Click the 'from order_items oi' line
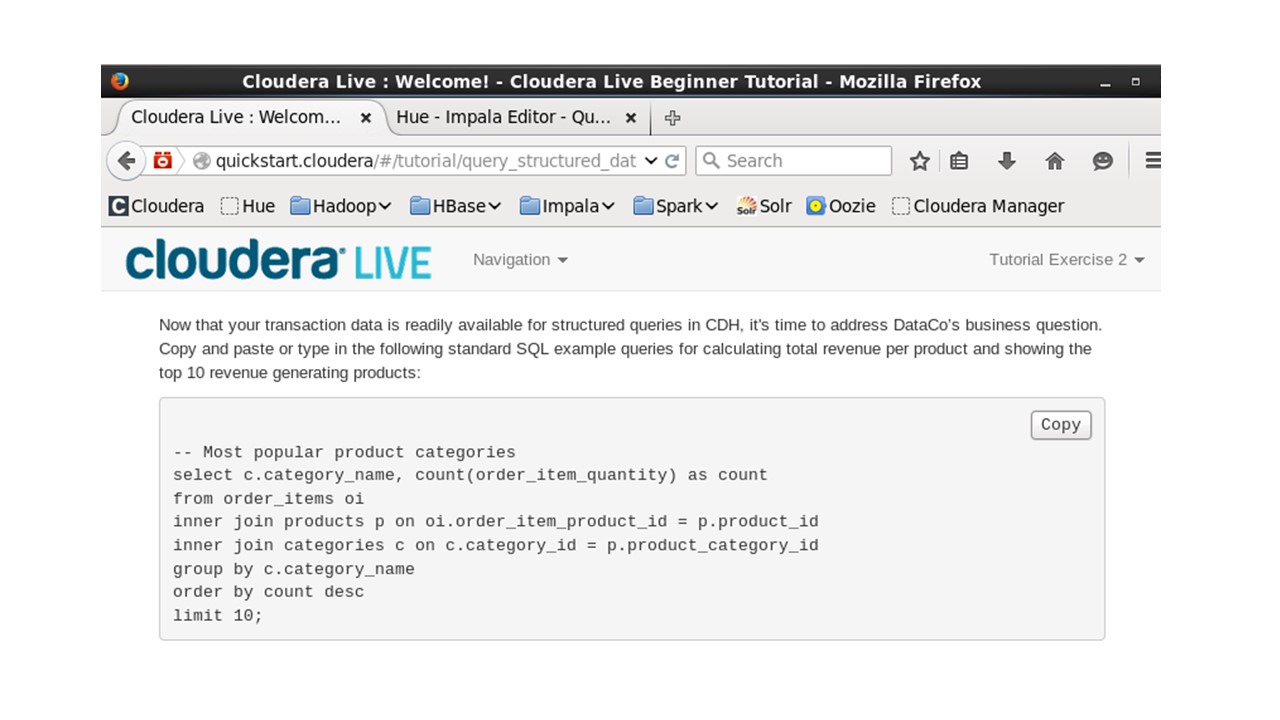 click(x=268, y=498)
